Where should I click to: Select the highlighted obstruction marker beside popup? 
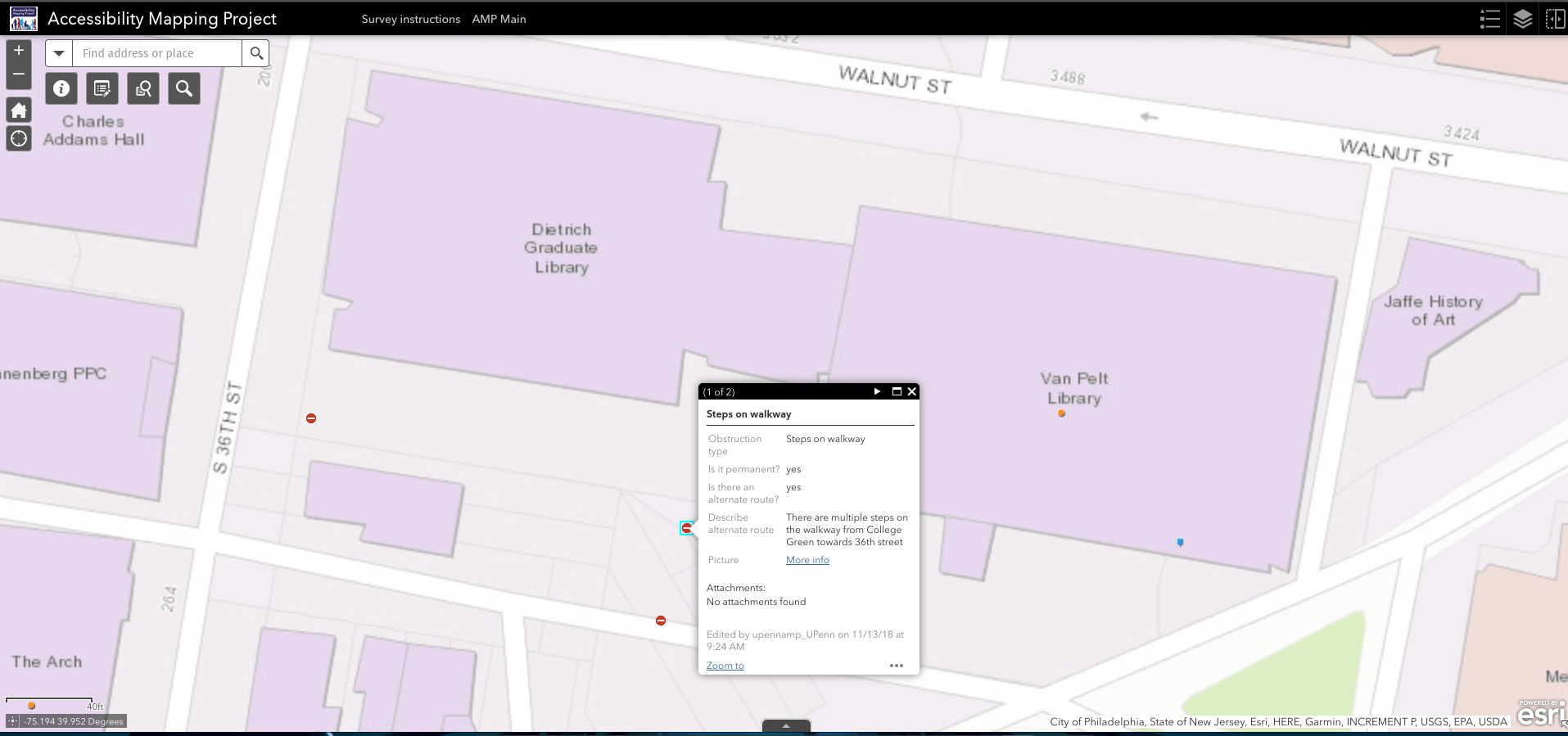pyautogui.click(x=687, y=528)
